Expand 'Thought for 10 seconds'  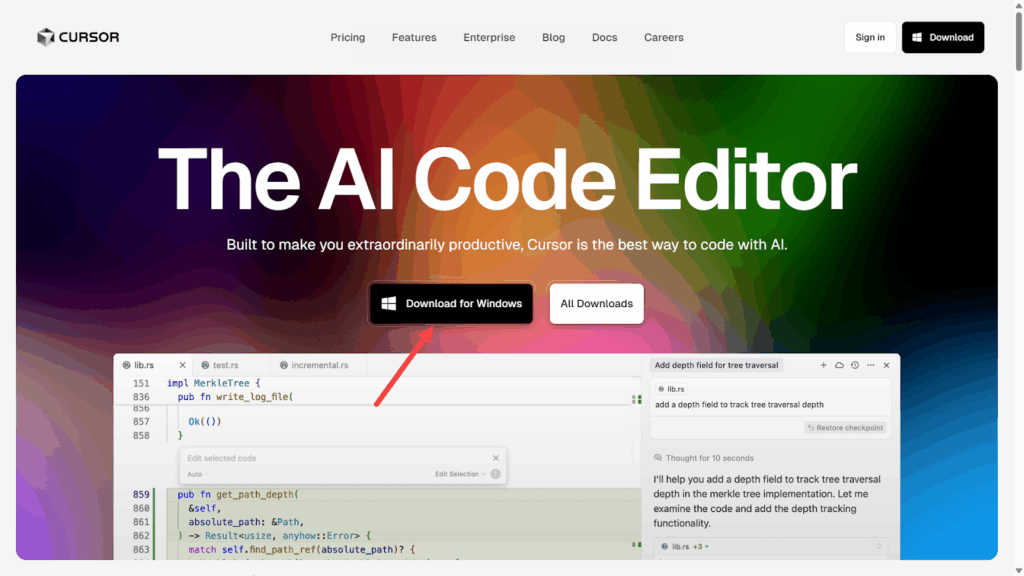click(704, 458)
